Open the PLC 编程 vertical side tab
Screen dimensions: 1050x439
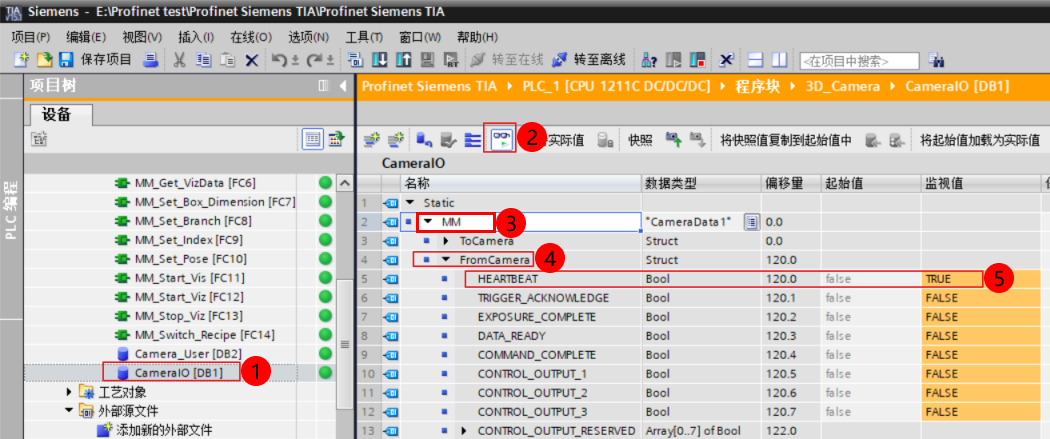tap(11, 208)
